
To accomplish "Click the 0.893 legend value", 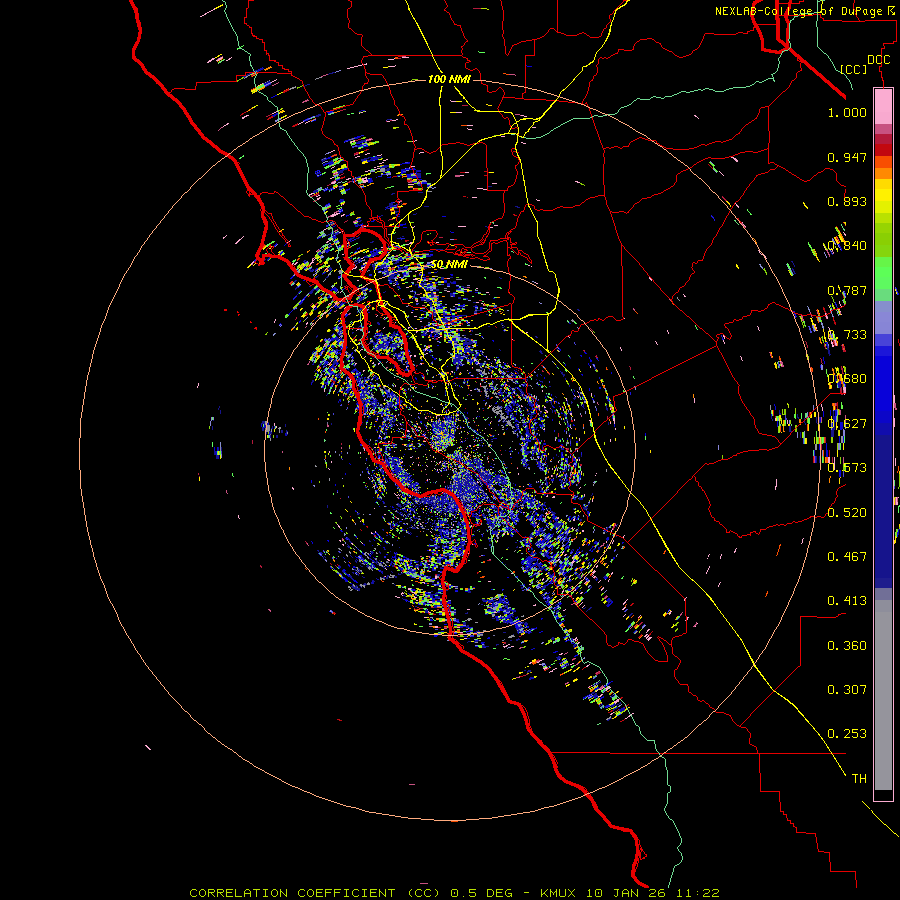I will [x=847, y=201].
